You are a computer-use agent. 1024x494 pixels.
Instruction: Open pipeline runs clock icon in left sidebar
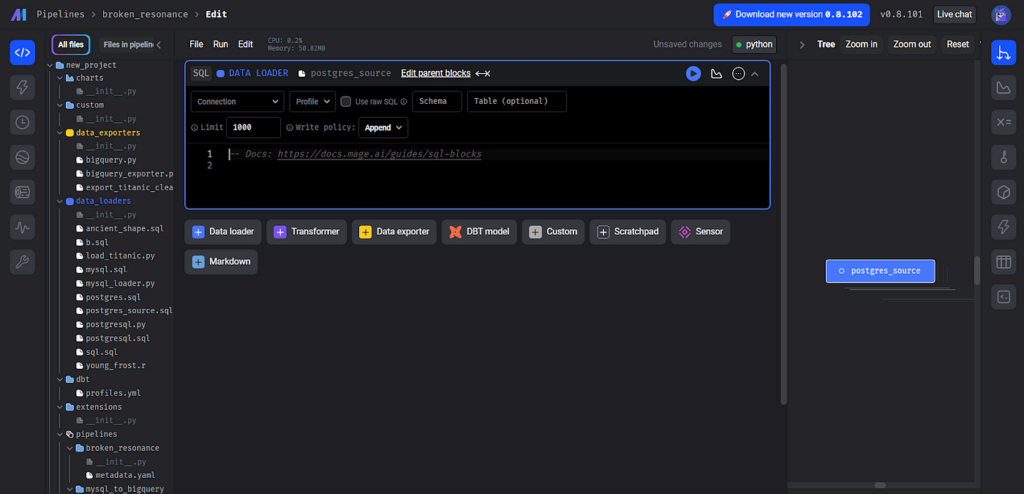(22, 122)
